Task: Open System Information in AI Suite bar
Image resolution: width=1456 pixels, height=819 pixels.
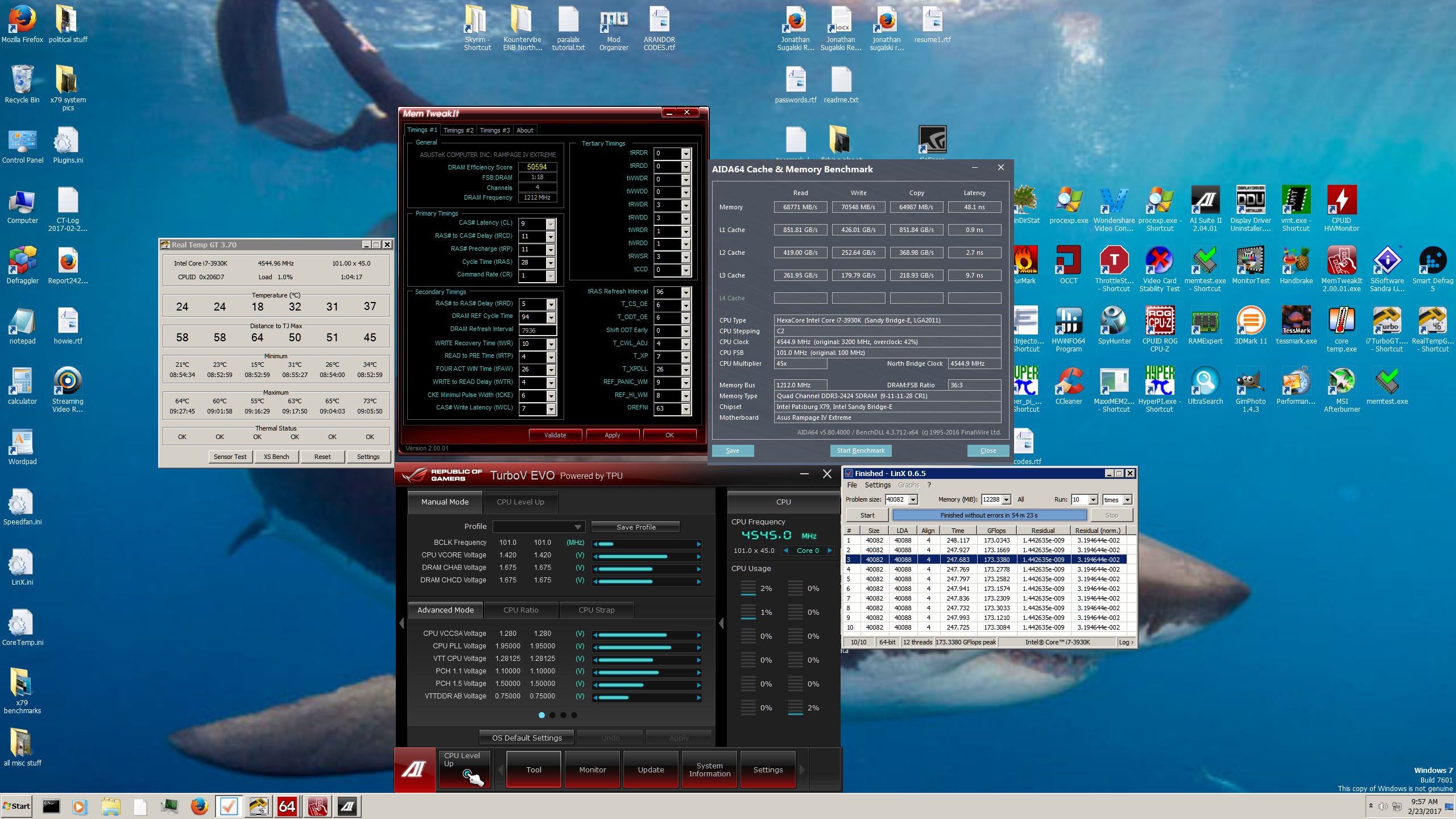Action: coord(709,770)
